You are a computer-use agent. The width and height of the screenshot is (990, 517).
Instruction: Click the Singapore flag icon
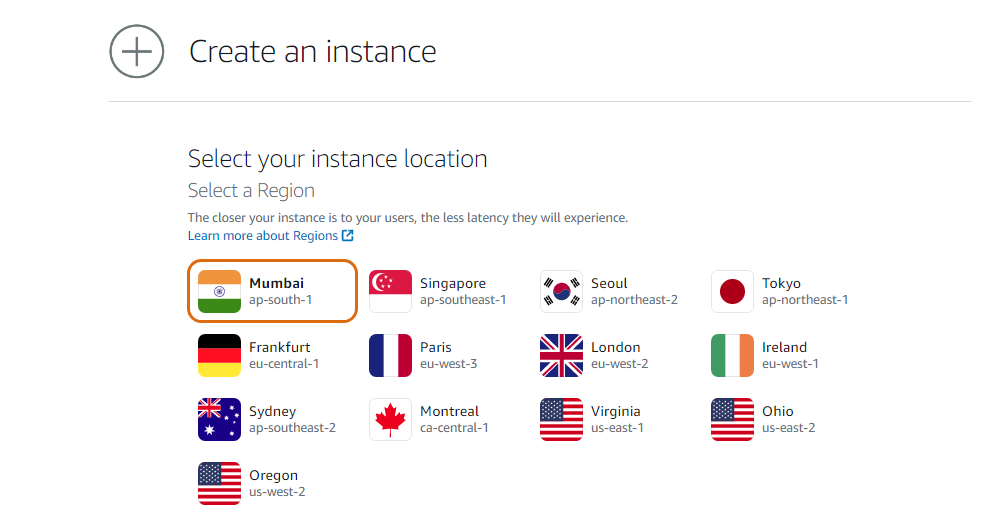click(390, 291)
